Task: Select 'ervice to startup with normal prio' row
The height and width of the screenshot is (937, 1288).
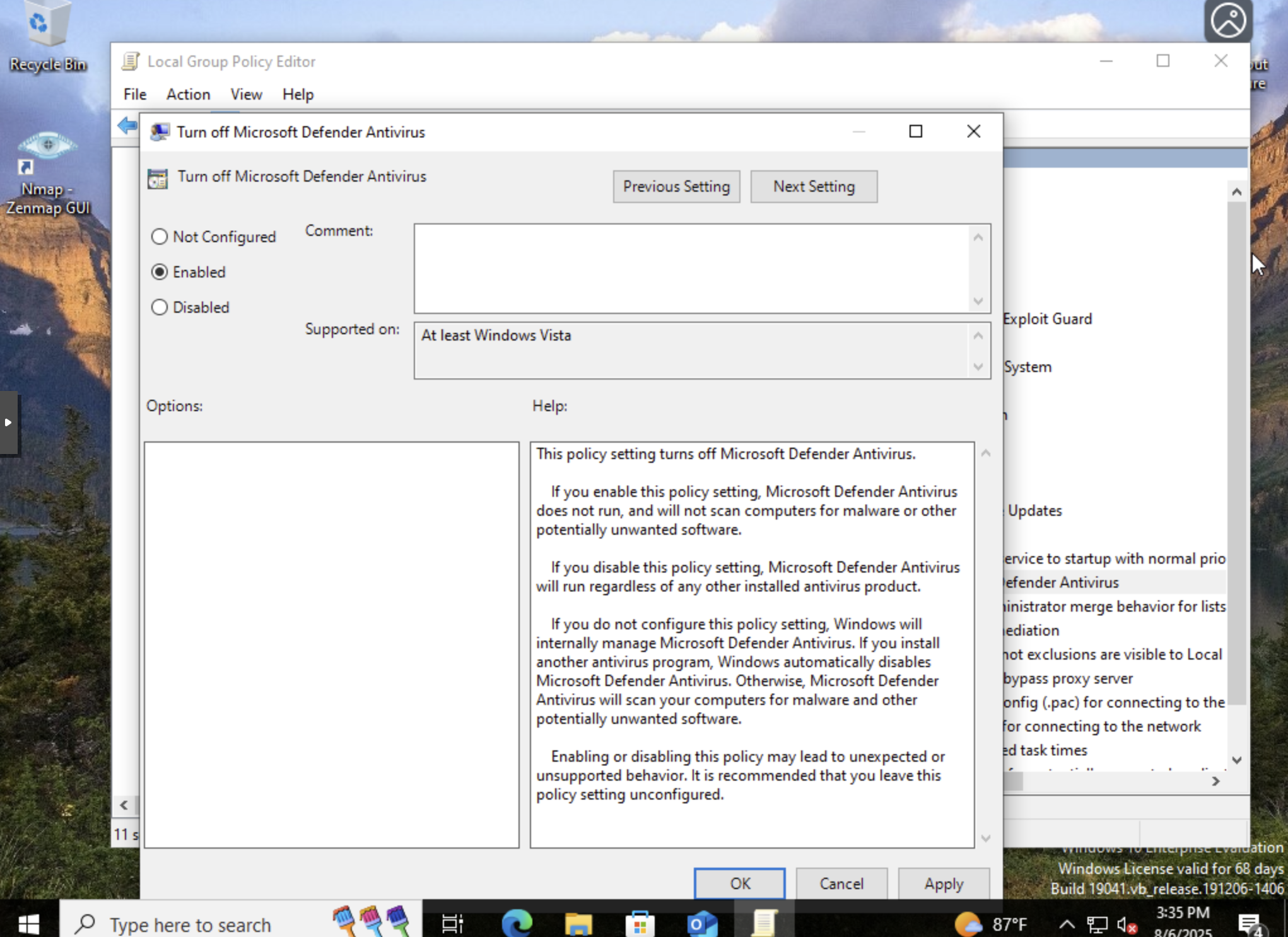Action: pyautogui.click(x=1115, y=559)
